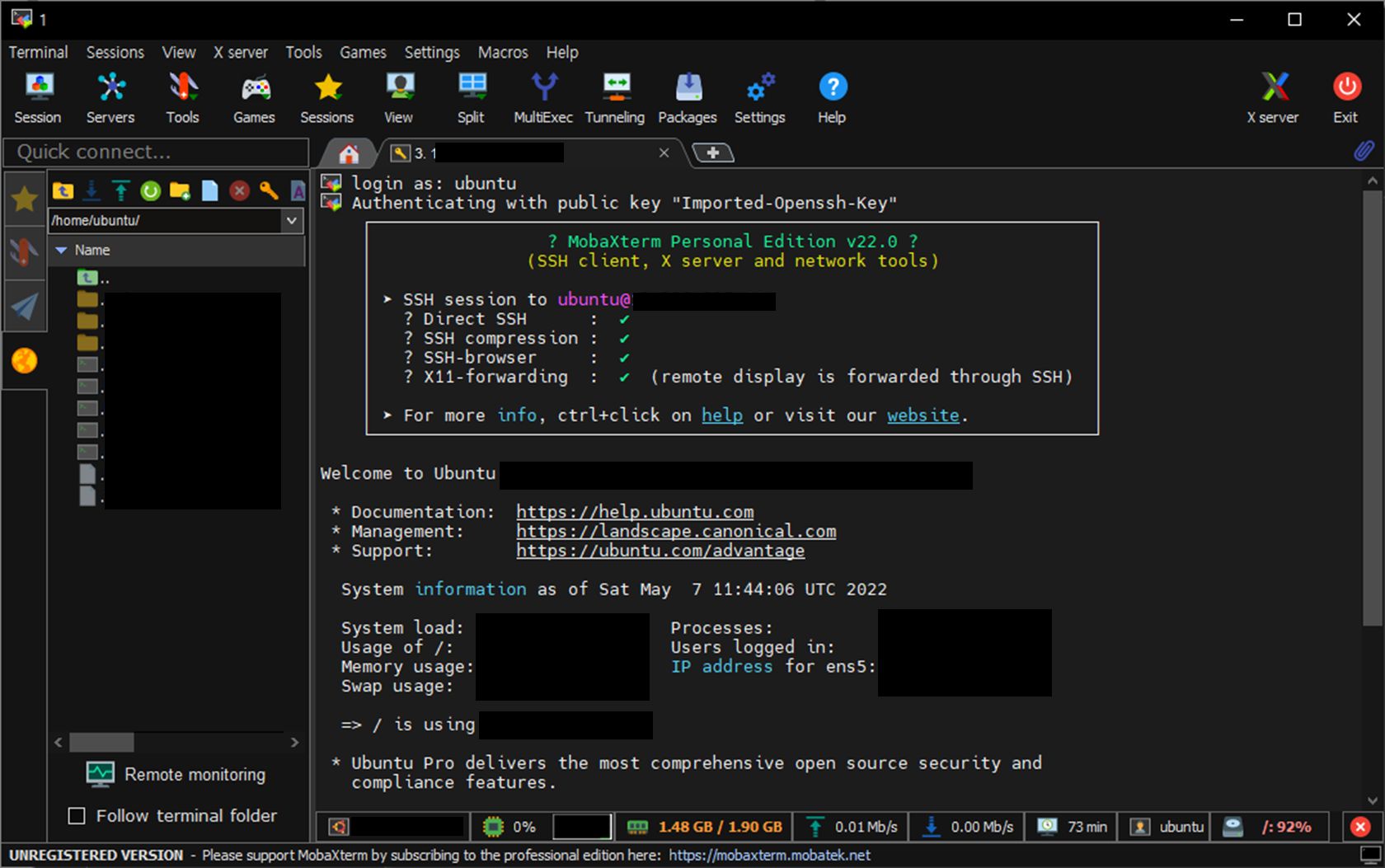Screen dimensions: 1385x868
Task: Follow the website link in banner
Action: pos(923,415)
